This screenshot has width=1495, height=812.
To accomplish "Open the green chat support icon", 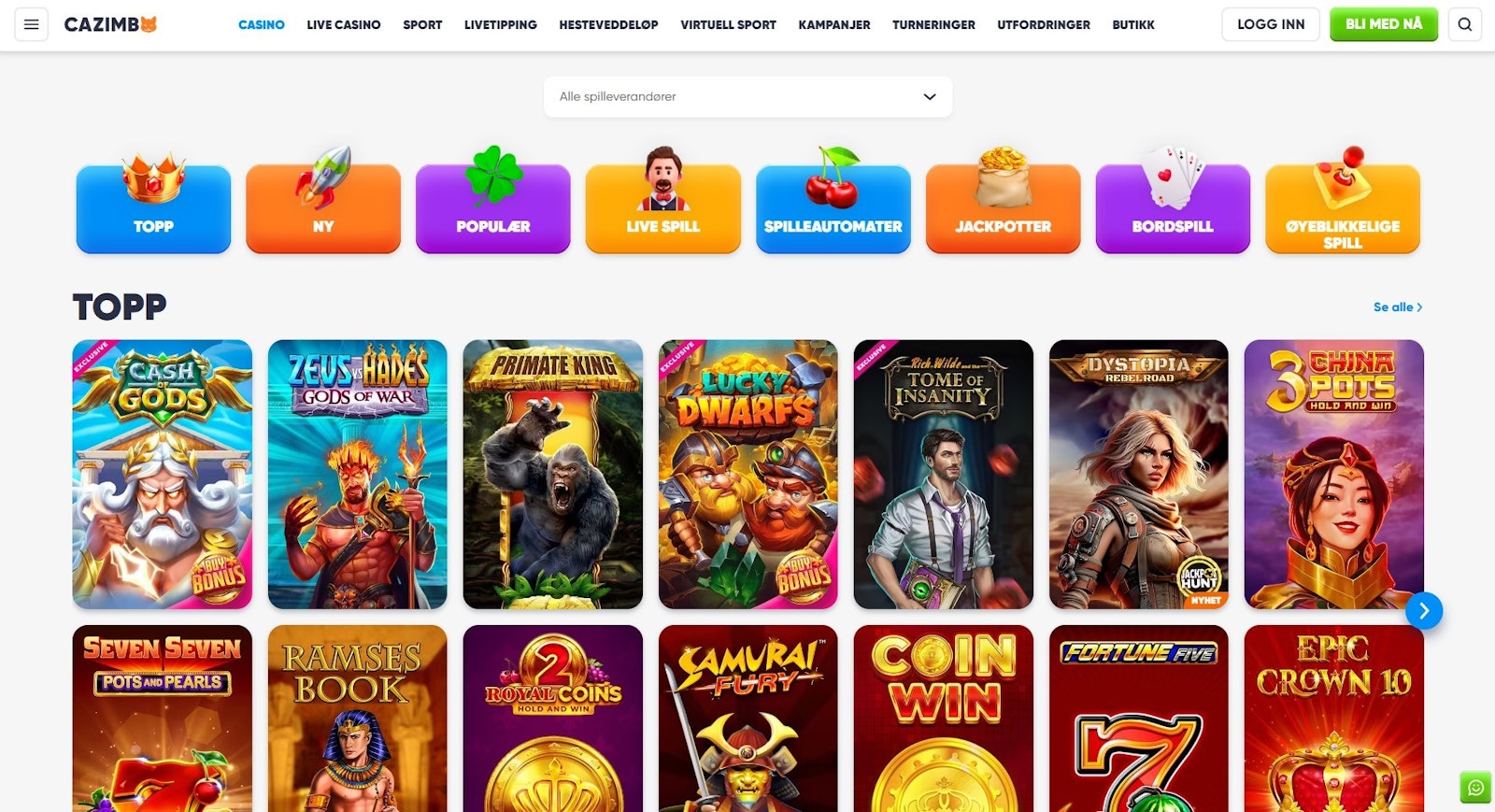I will click(x=1475, y=788).
